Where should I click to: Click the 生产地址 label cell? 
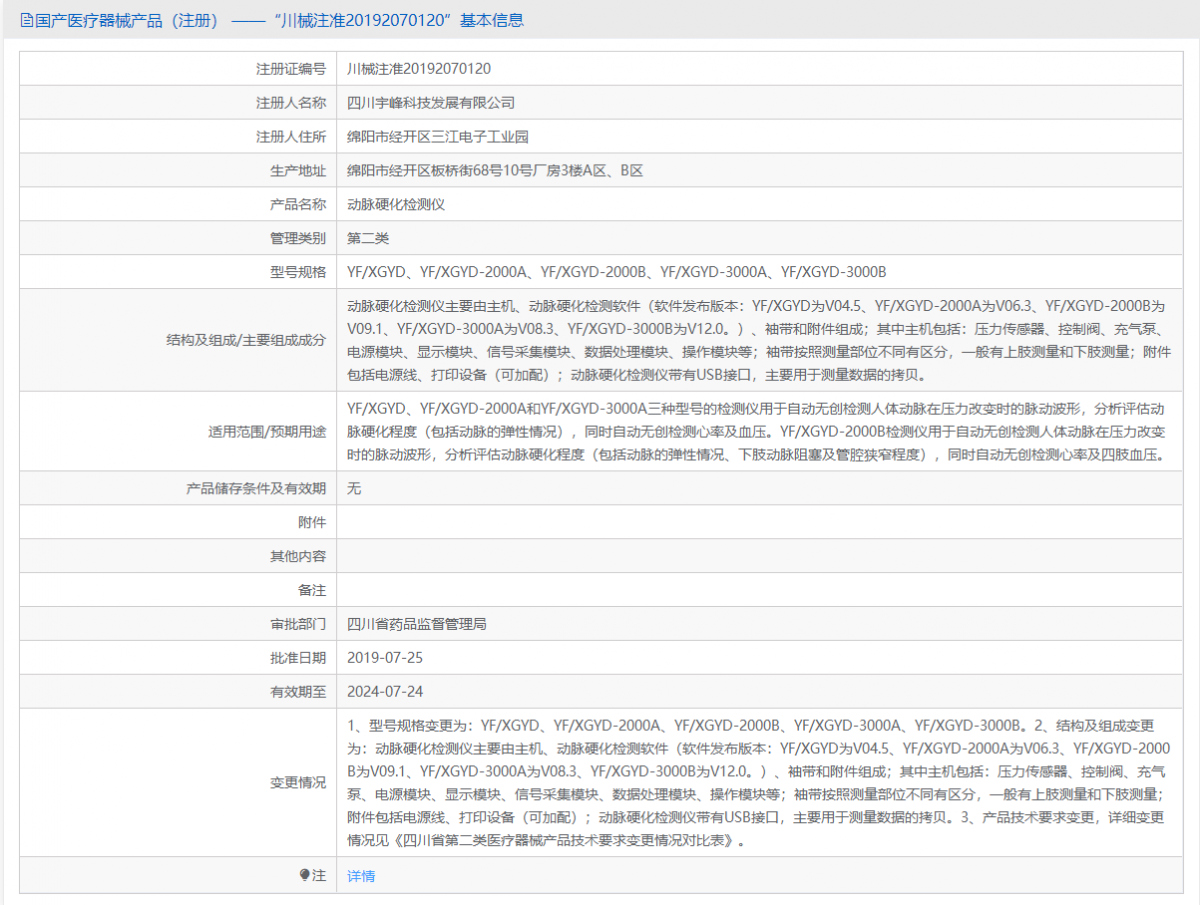(x=178, y=171)
